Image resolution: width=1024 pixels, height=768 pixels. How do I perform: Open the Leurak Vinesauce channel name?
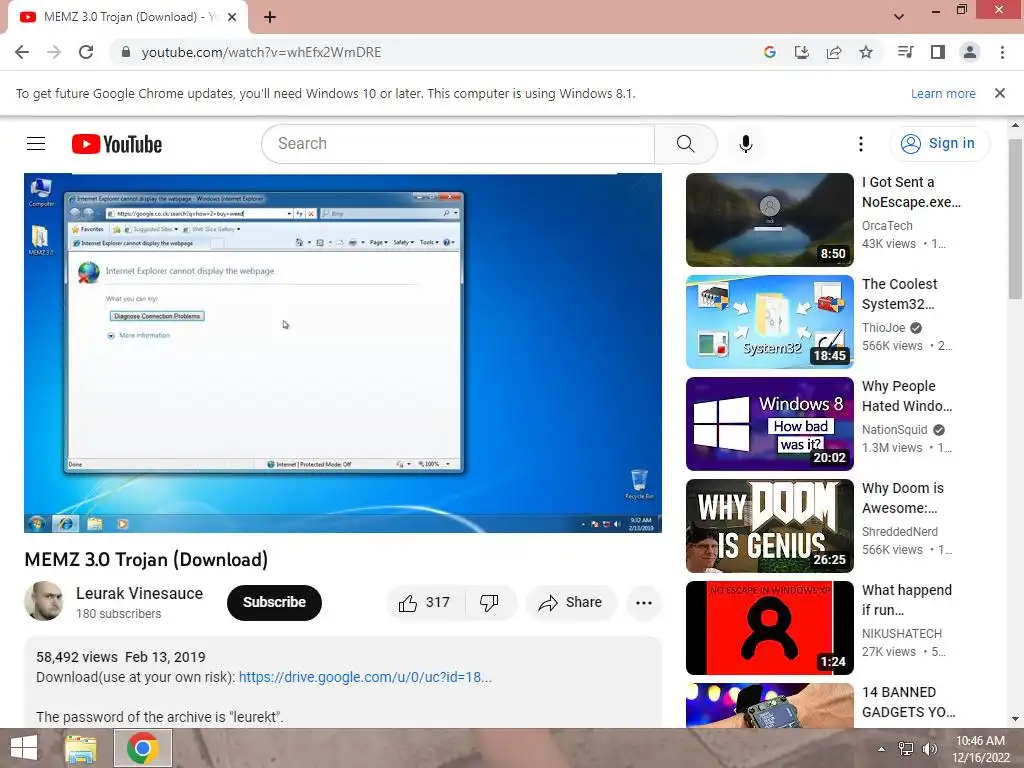pos(139,593)
